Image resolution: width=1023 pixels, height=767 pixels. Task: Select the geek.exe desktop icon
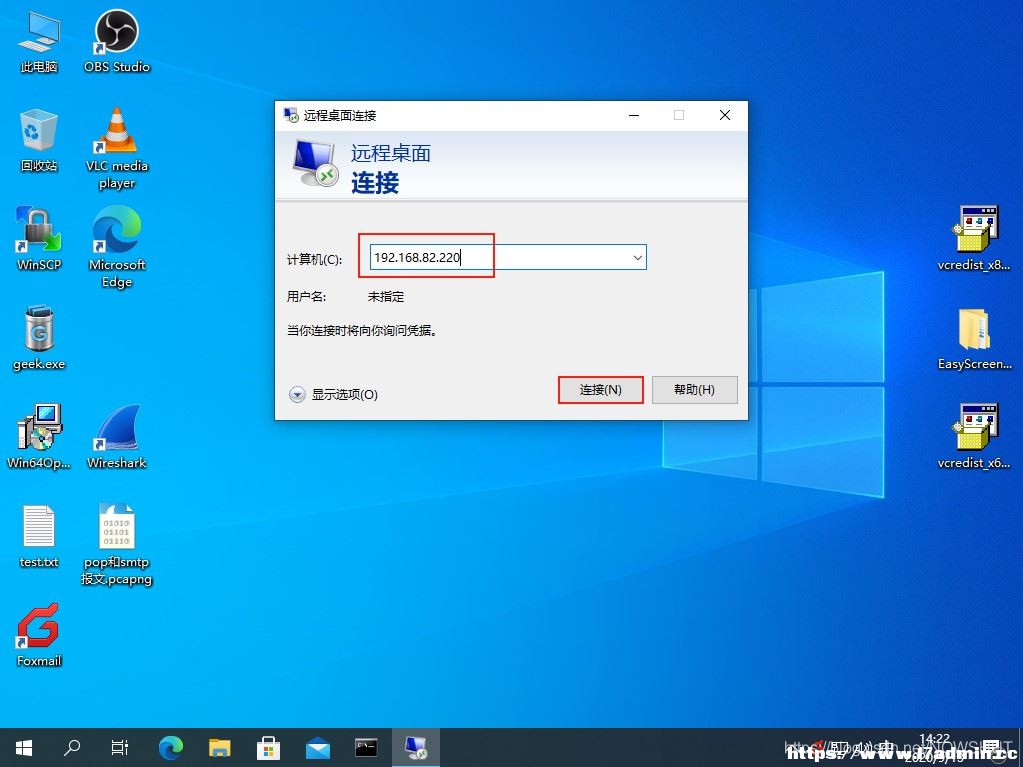click(38, 338)
